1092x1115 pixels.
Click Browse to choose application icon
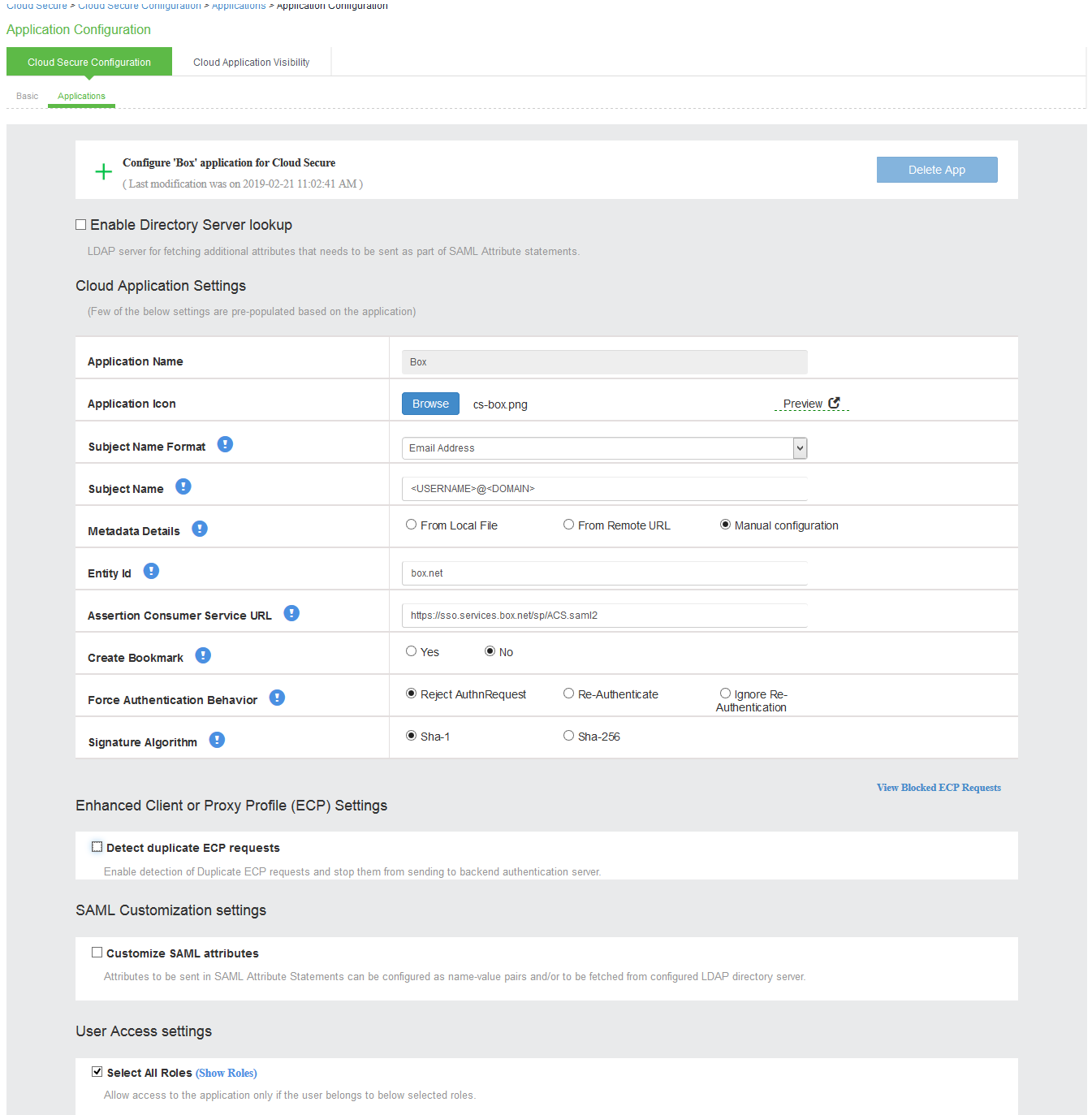[x=430, y=404]
